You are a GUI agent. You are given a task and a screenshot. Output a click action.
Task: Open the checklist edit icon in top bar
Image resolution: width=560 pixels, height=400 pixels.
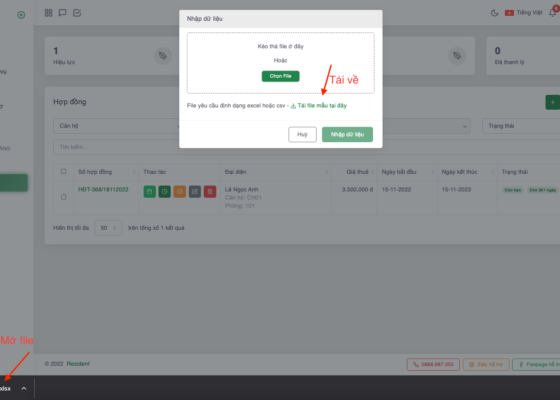click(x=77, y=13)
